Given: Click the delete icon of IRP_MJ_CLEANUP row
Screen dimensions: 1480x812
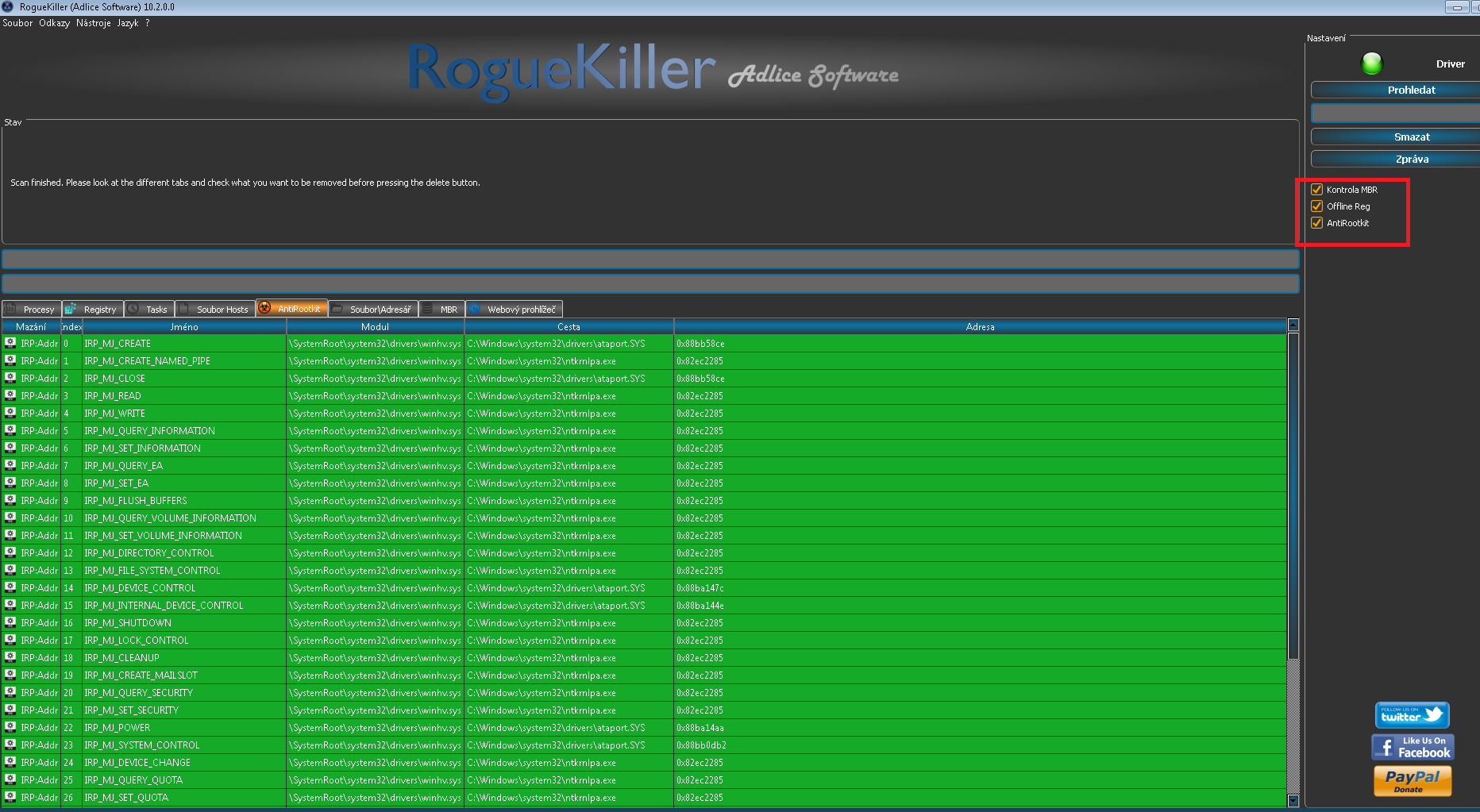Looking at the screenshot, I should tap(10, 657).
